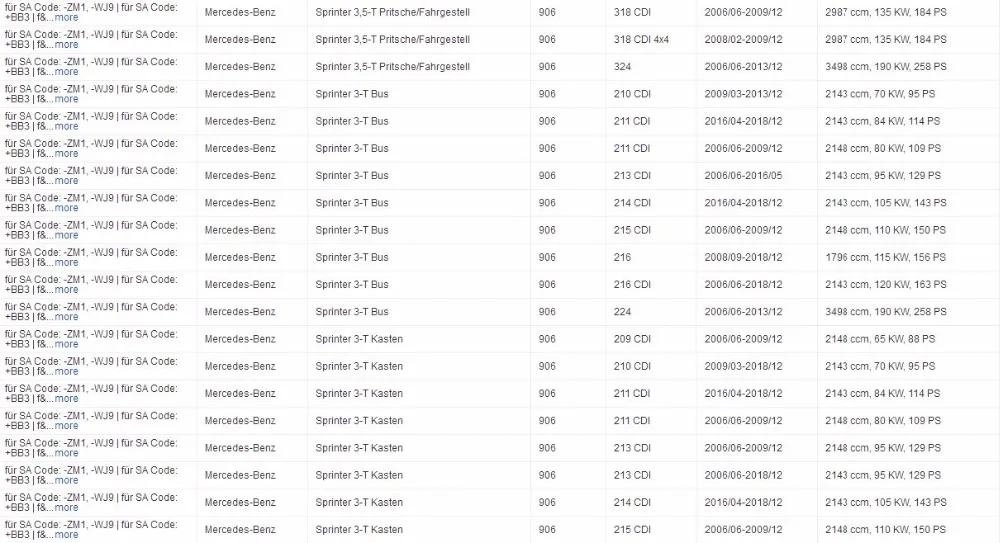
Task: Click 'more' in Kasten 211 CDI 80 KW row
Action: click(66, 426)
